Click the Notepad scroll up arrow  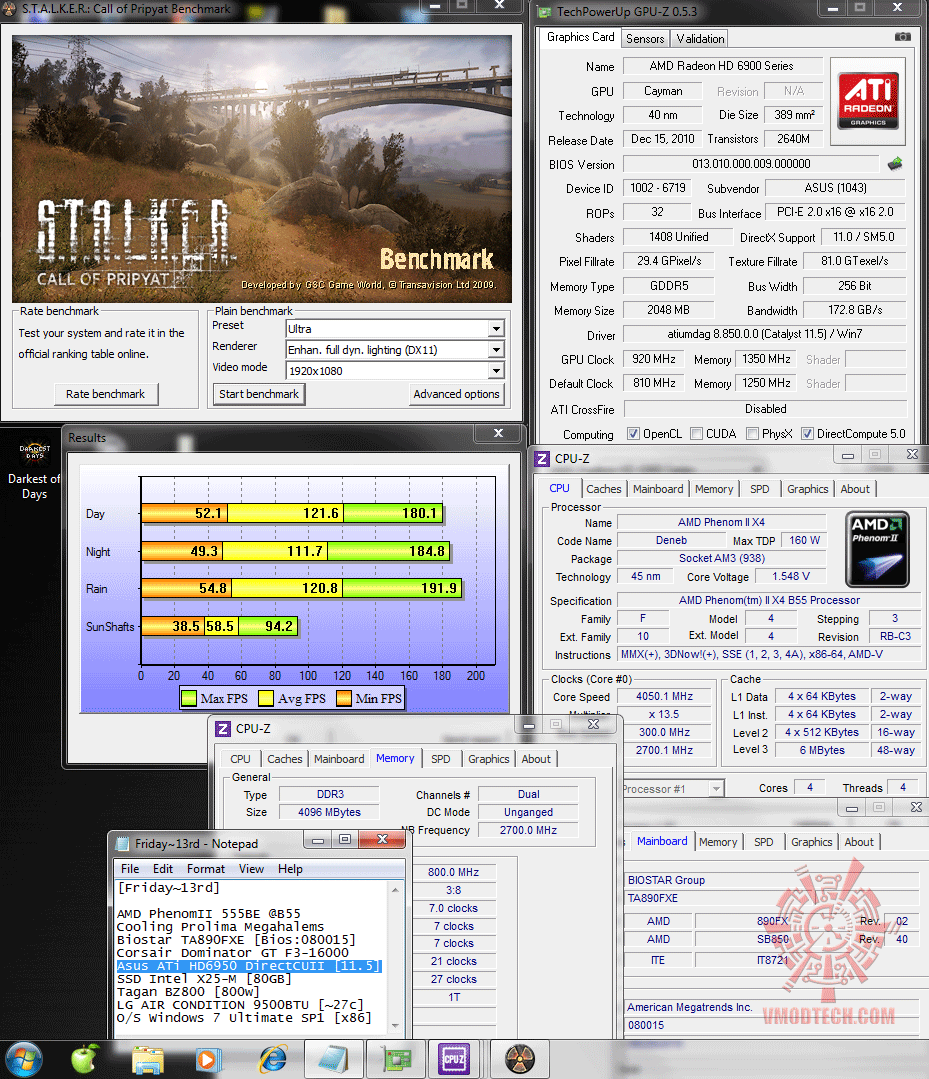coord(395,890)
